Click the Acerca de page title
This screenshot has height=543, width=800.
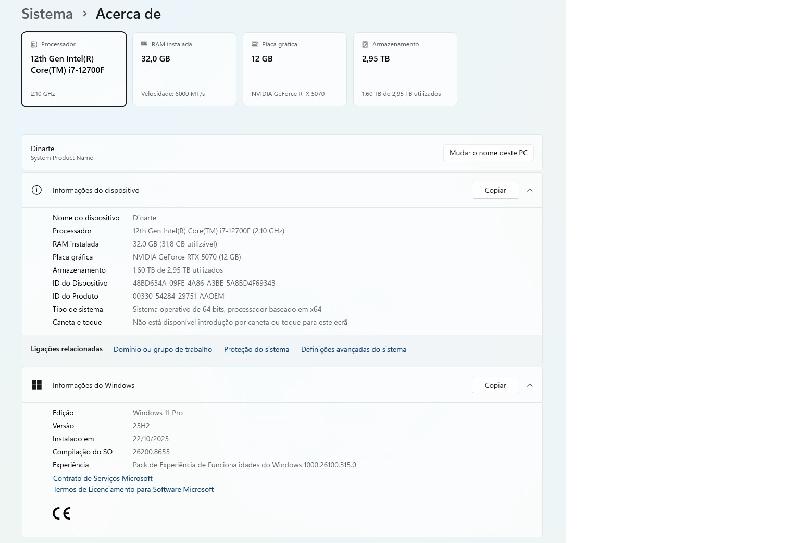point(128,14)
